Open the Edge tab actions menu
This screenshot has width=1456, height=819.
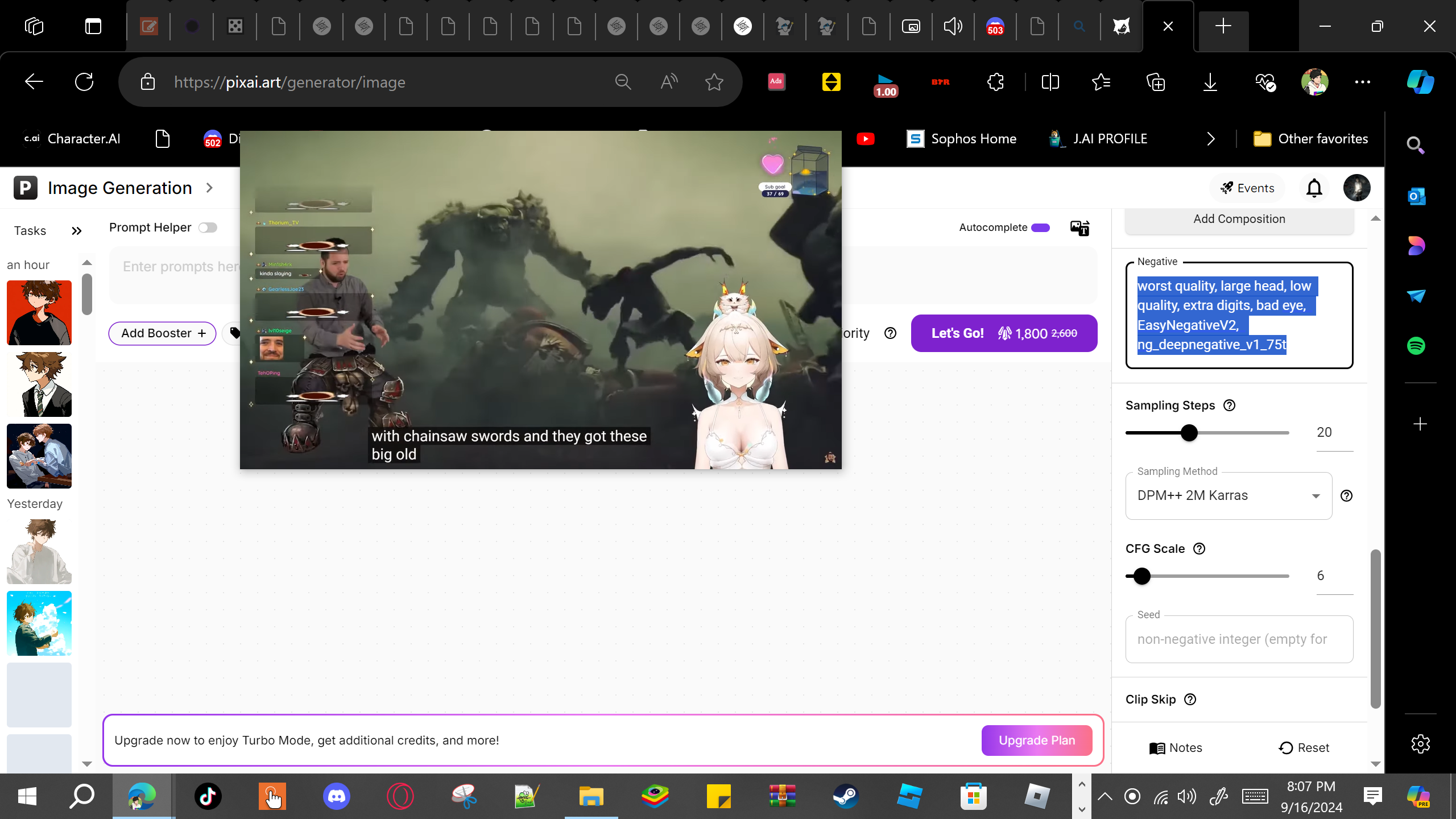pos(93,26)
